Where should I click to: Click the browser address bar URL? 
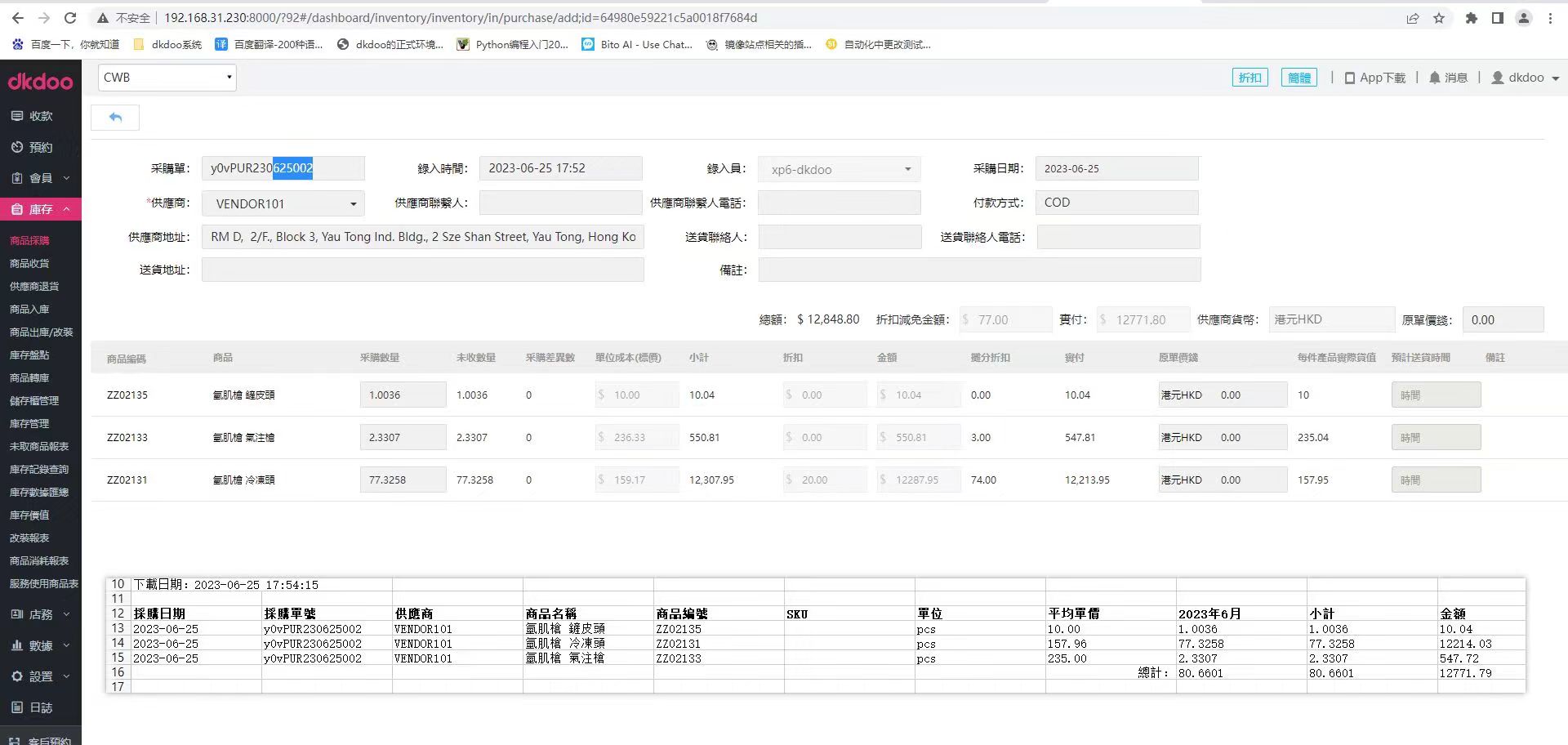point(461,18)
